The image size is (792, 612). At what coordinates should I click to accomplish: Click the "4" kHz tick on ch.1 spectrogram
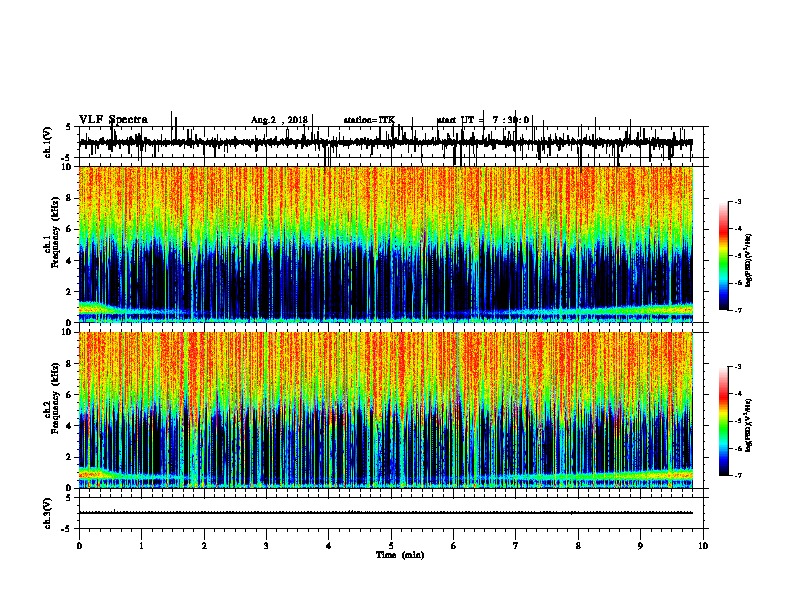pos(70,261)
